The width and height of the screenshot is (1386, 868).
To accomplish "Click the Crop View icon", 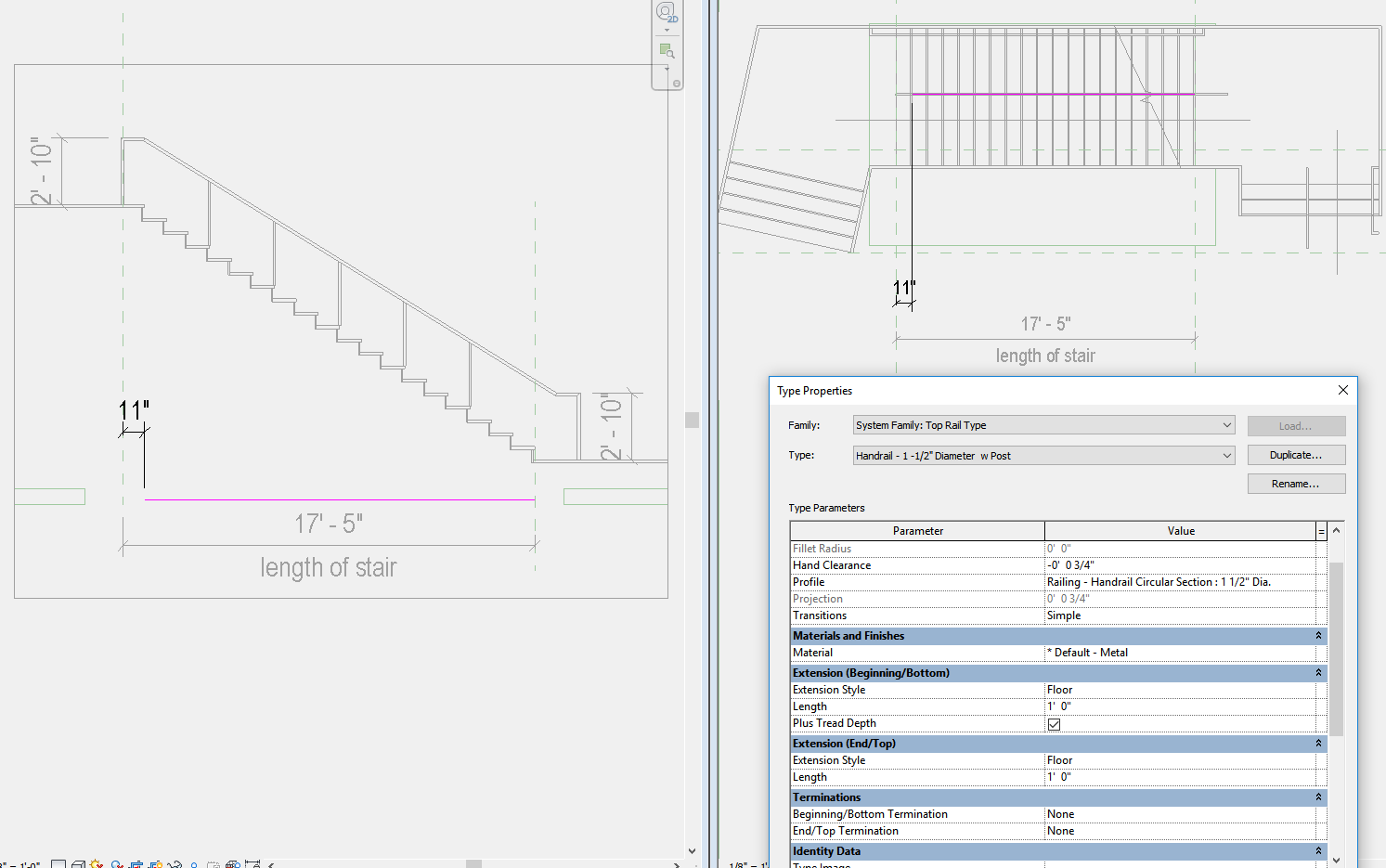I will (x=136, y=864).
